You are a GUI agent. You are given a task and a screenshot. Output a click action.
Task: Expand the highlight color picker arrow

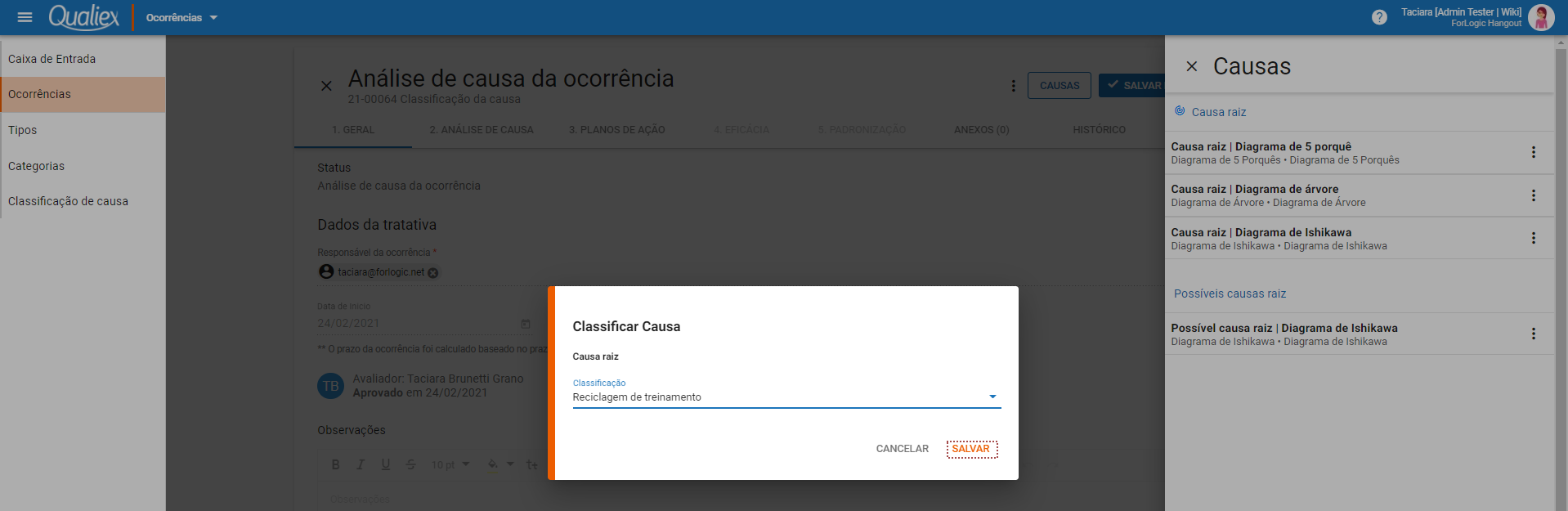[510, 464]
